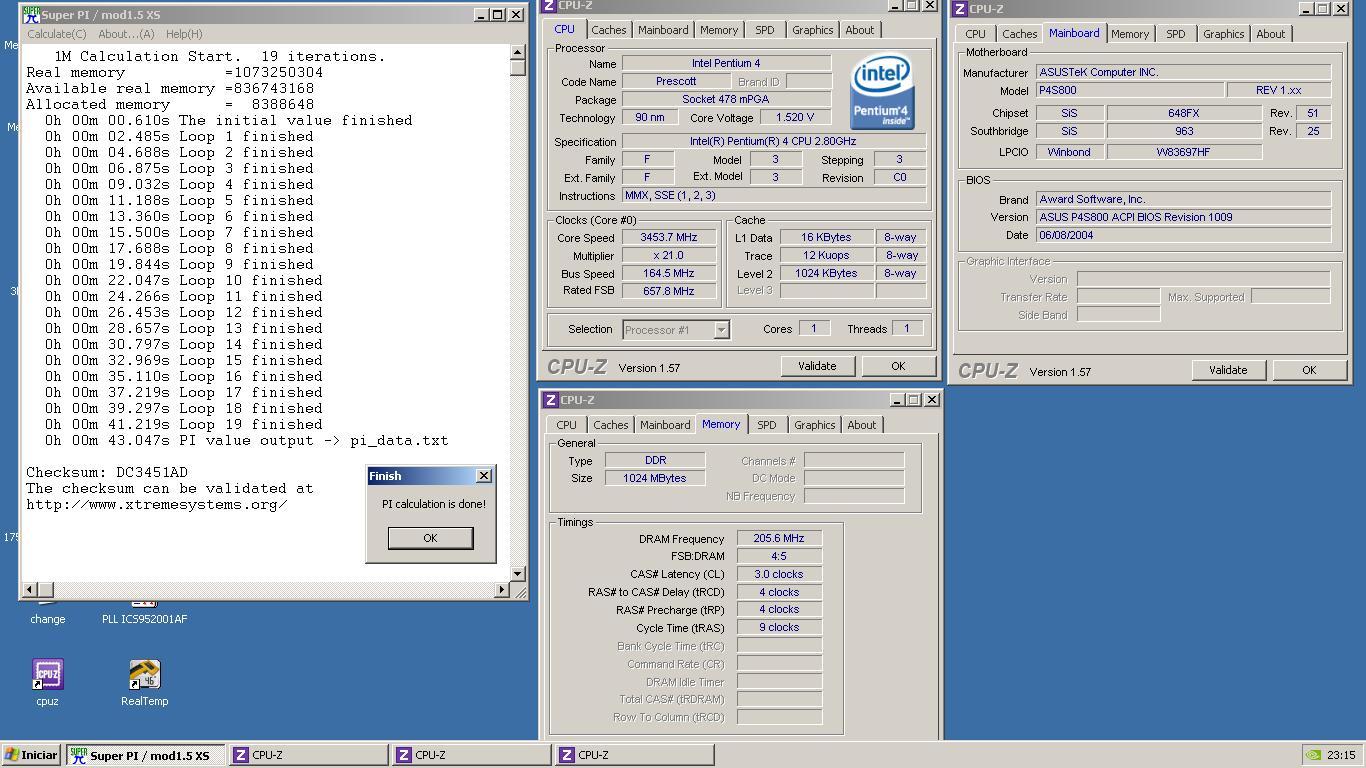Click the Core Voltage value 1.520 V
The image size is (1366, 768).
[794, 118]
